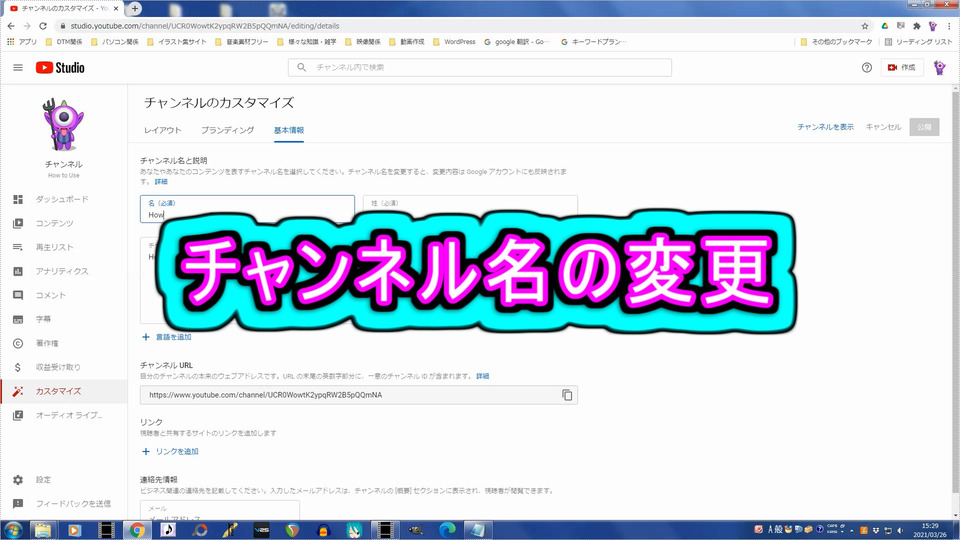
Task: Click the taskbar clock showing 15:29
Action: click(x=930, y=530)
